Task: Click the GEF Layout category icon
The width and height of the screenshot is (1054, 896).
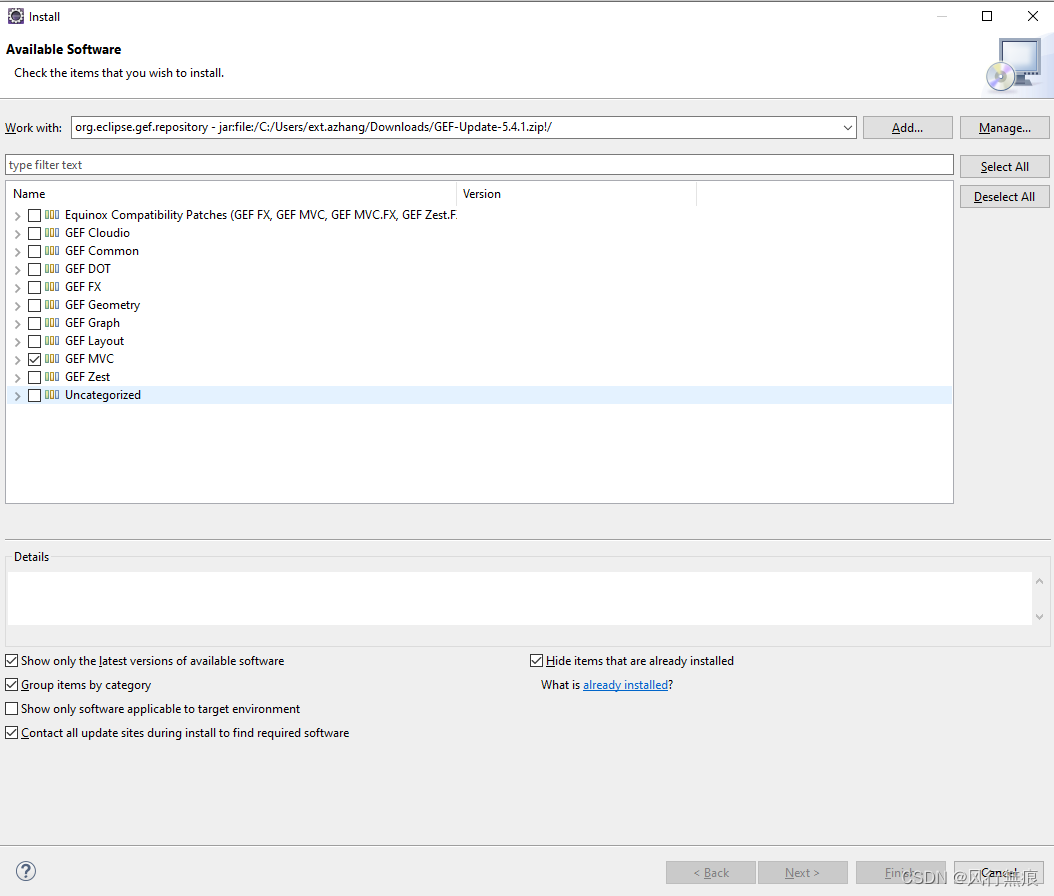Action: [x=52, y=341]
